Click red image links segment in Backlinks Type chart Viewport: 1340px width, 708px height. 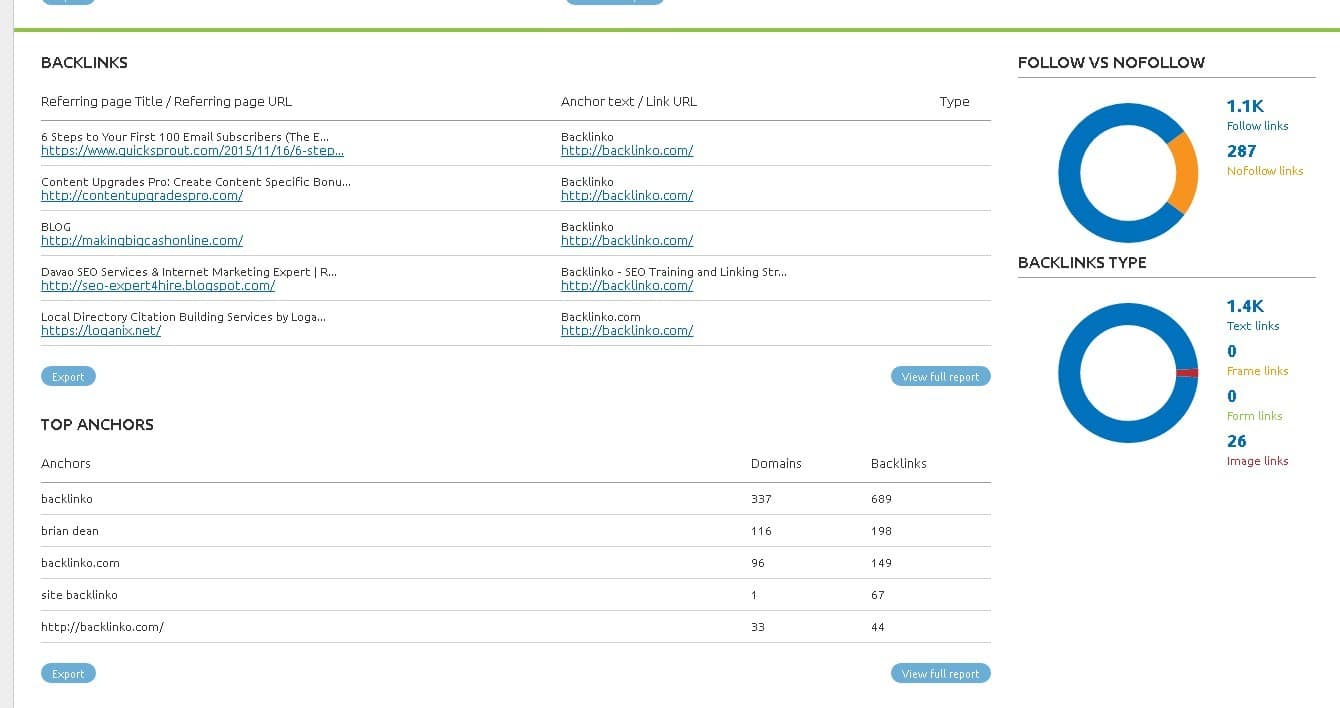(1187, 373)
